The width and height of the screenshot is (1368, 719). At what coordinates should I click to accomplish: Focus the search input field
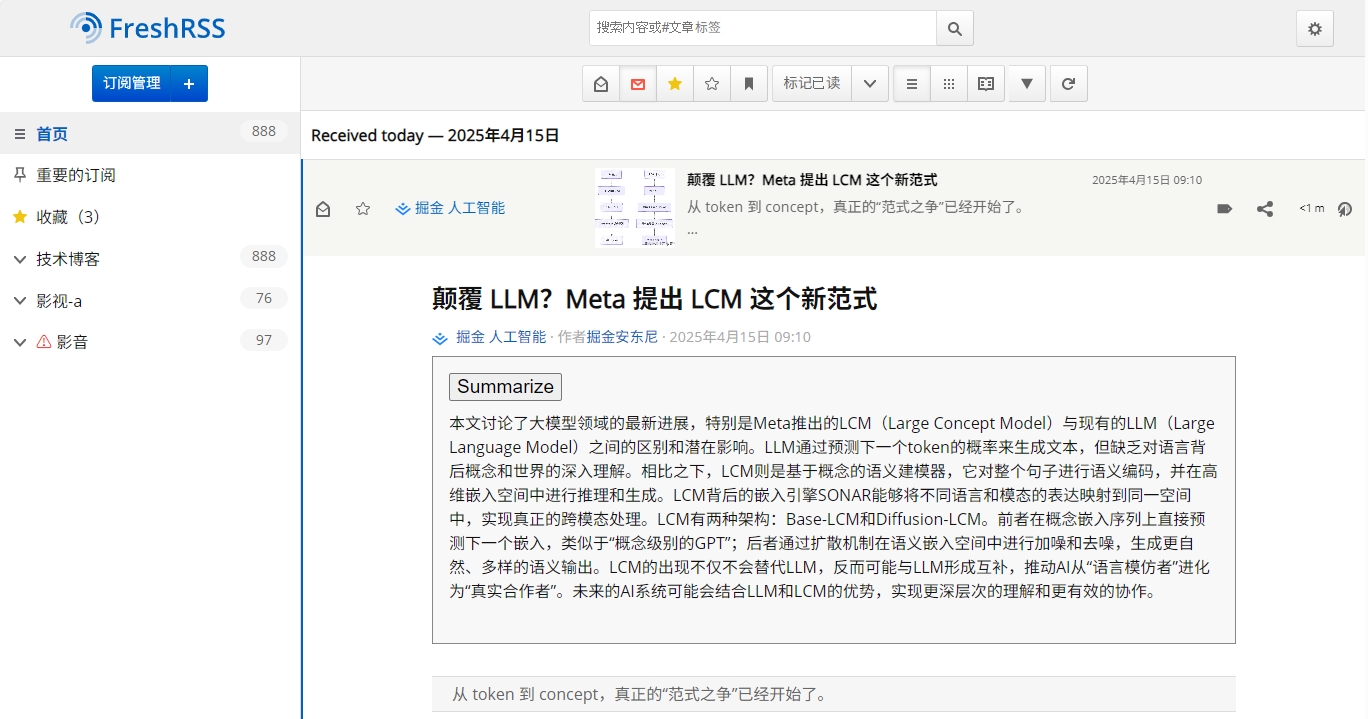tap(763, 28)
